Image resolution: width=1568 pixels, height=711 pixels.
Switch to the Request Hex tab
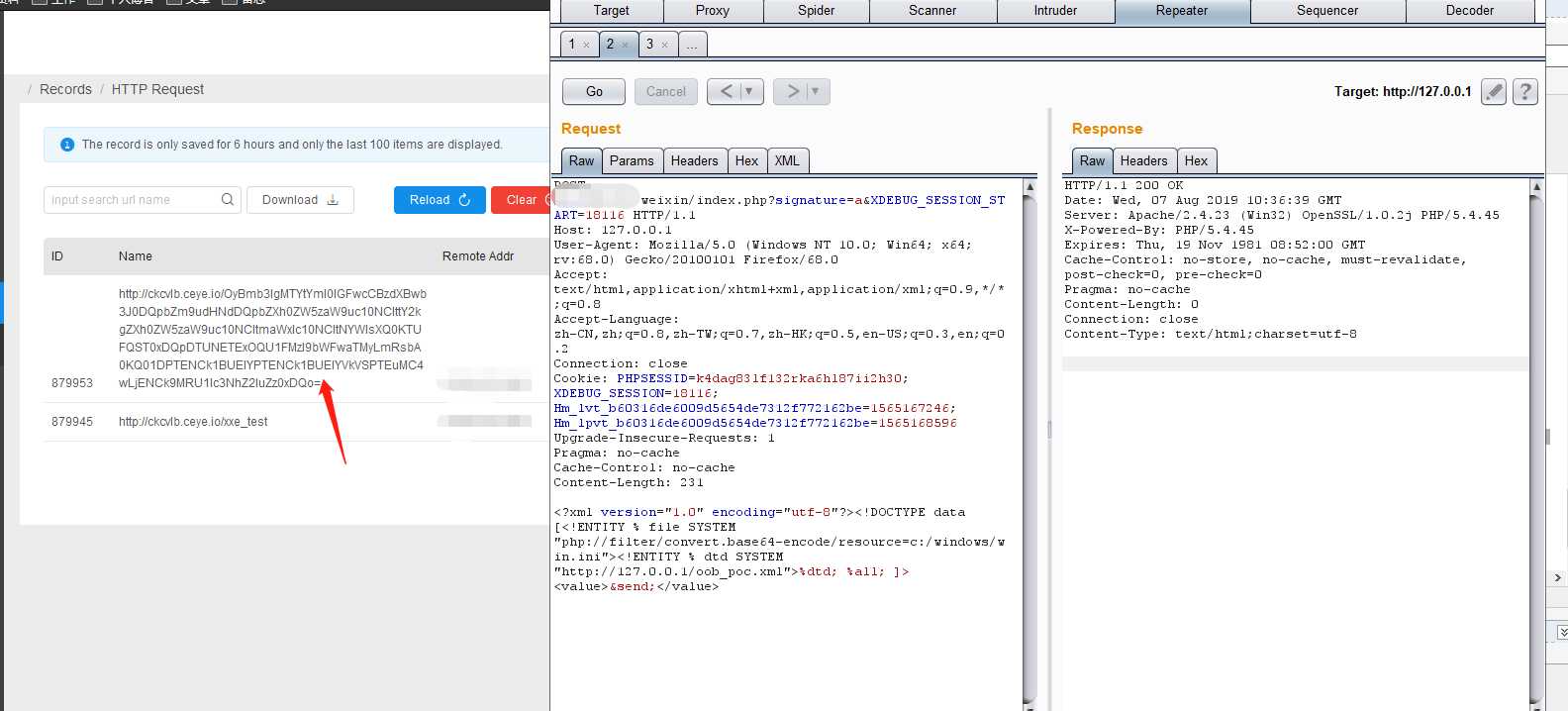[746, 160]
